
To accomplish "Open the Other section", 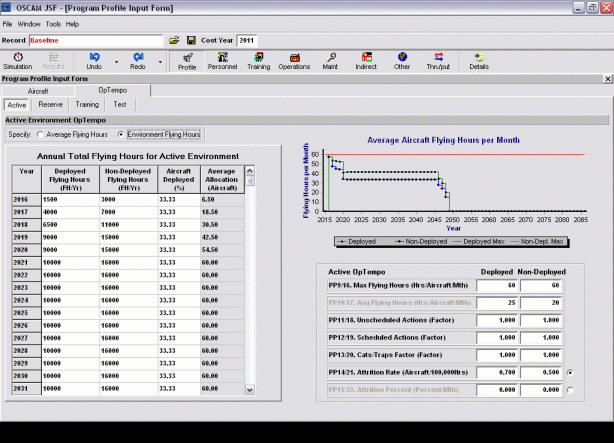I will [402, 61].
